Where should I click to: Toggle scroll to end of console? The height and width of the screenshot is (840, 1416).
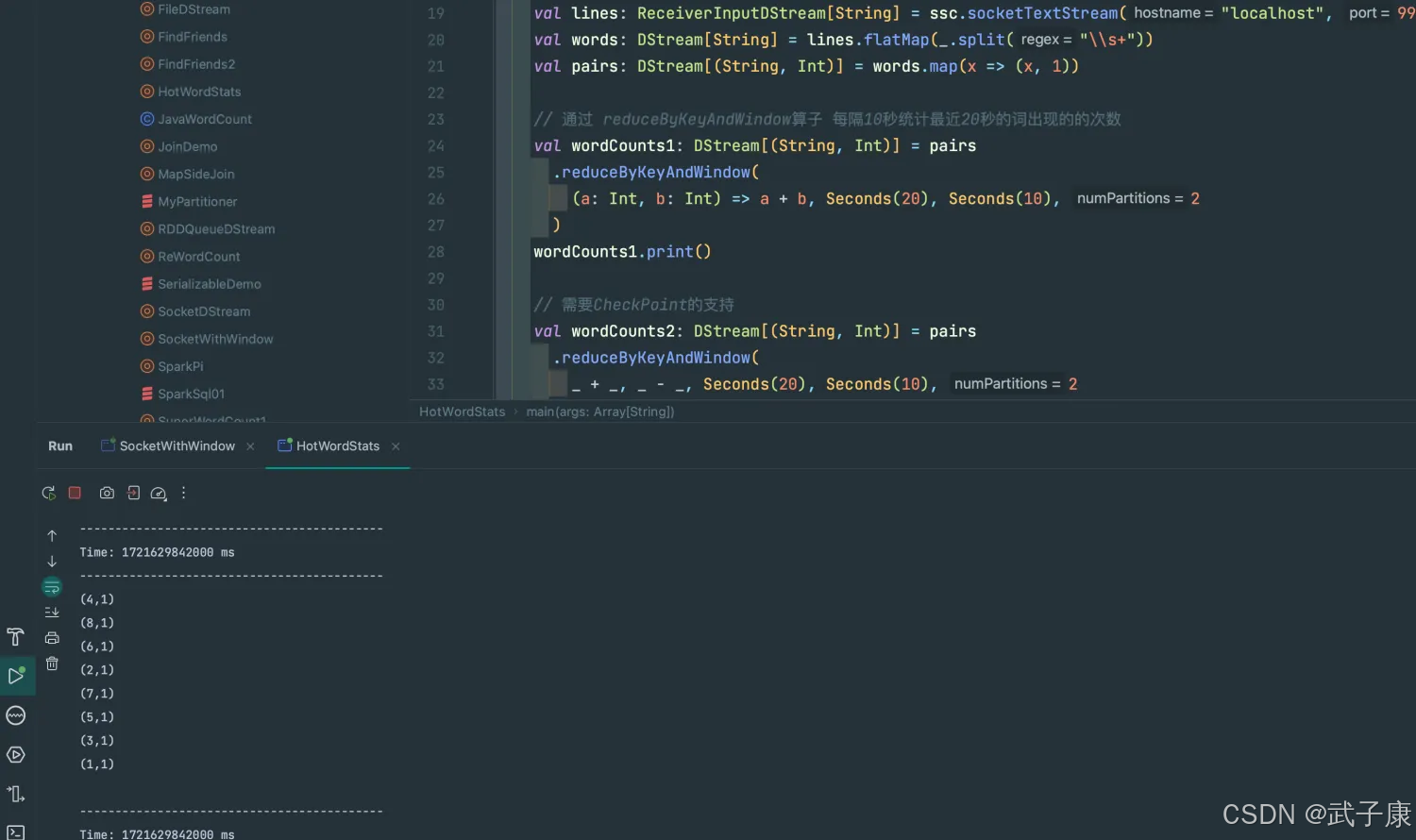pyautogui.click(x=52, y=613)
